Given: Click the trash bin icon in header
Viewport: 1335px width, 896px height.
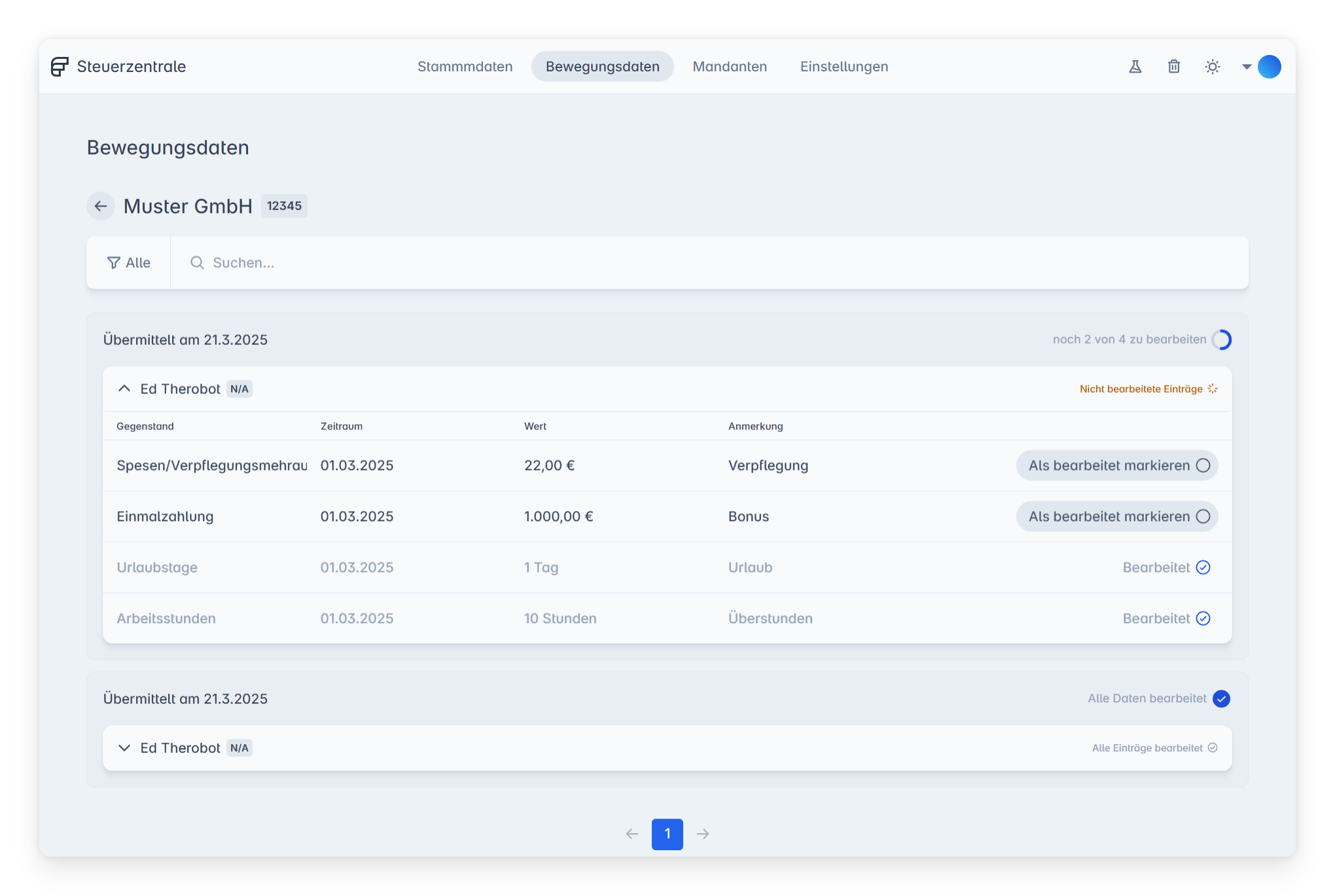Looking at the screenshot, I should click(x=1174, y=67).
